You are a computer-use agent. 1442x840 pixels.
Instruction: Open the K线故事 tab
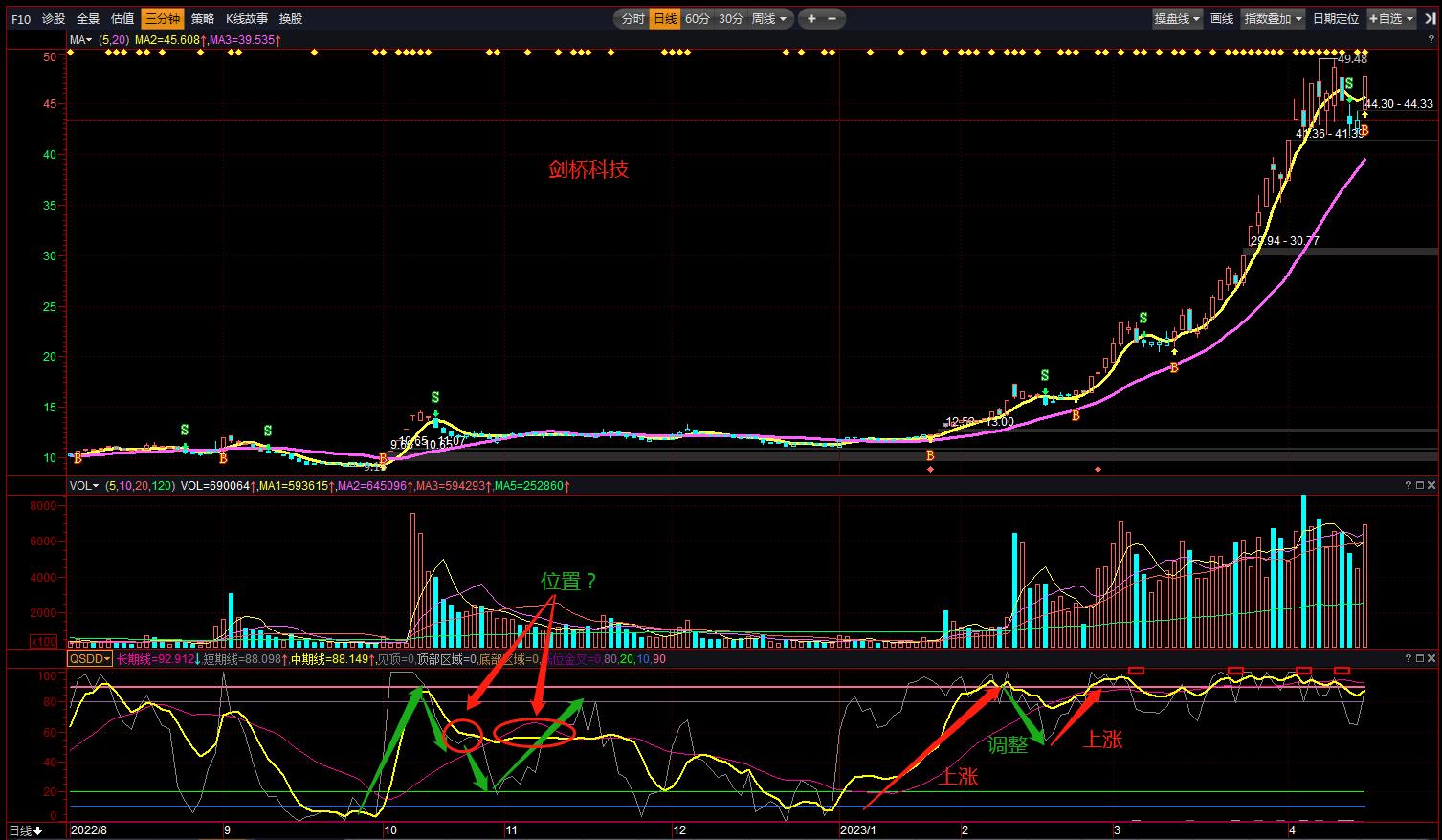247,19
